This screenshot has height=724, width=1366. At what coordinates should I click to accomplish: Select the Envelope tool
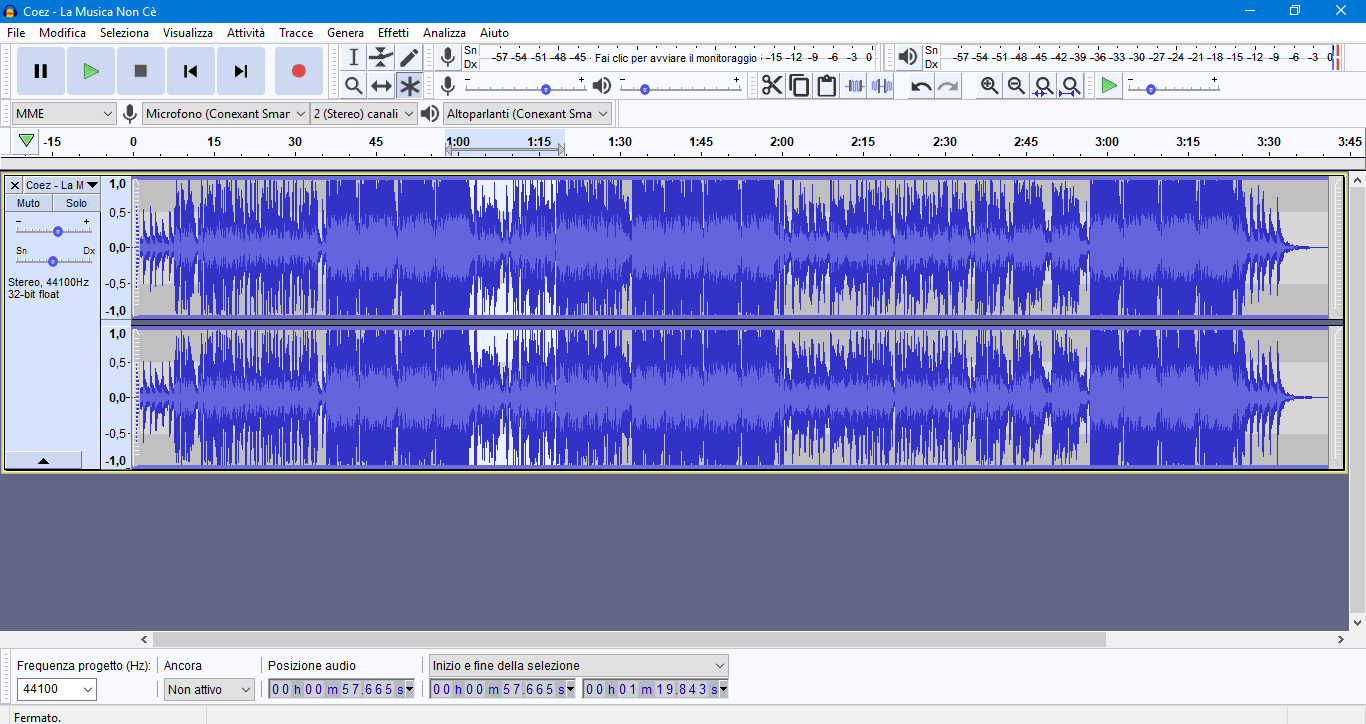[381, 57]
